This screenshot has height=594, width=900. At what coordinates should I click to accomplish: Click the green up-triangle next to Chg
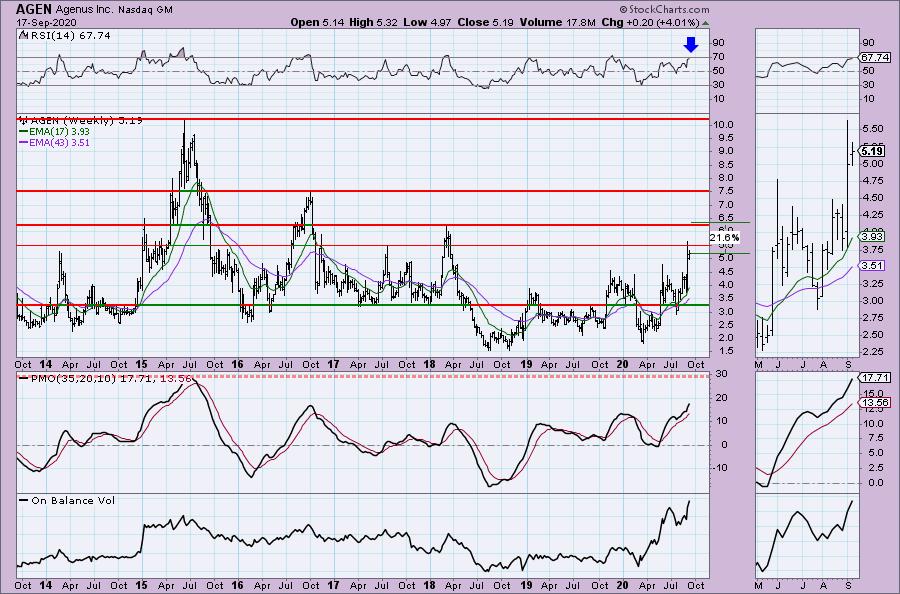pos(705,23)
